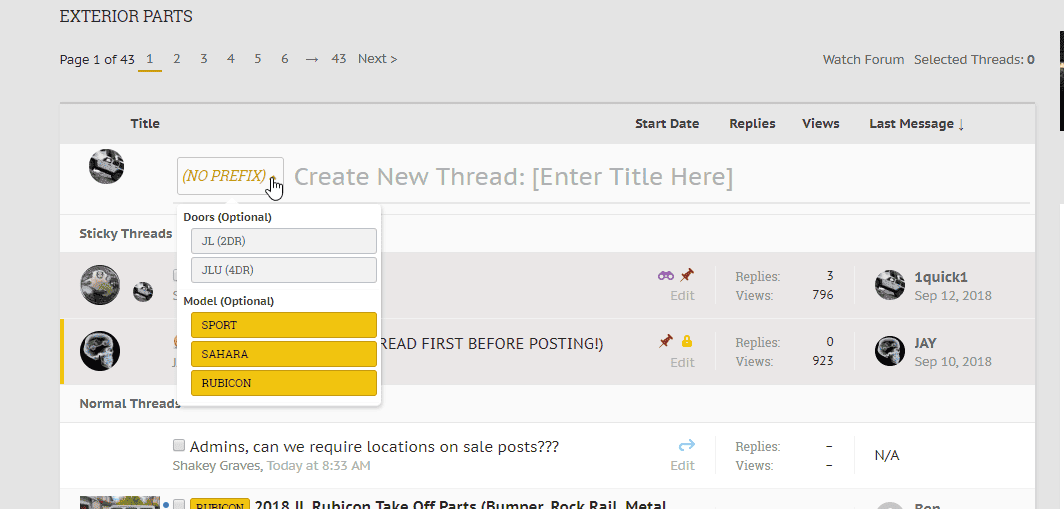Click the Sep 10, 2018 last message date

(953, 362)
